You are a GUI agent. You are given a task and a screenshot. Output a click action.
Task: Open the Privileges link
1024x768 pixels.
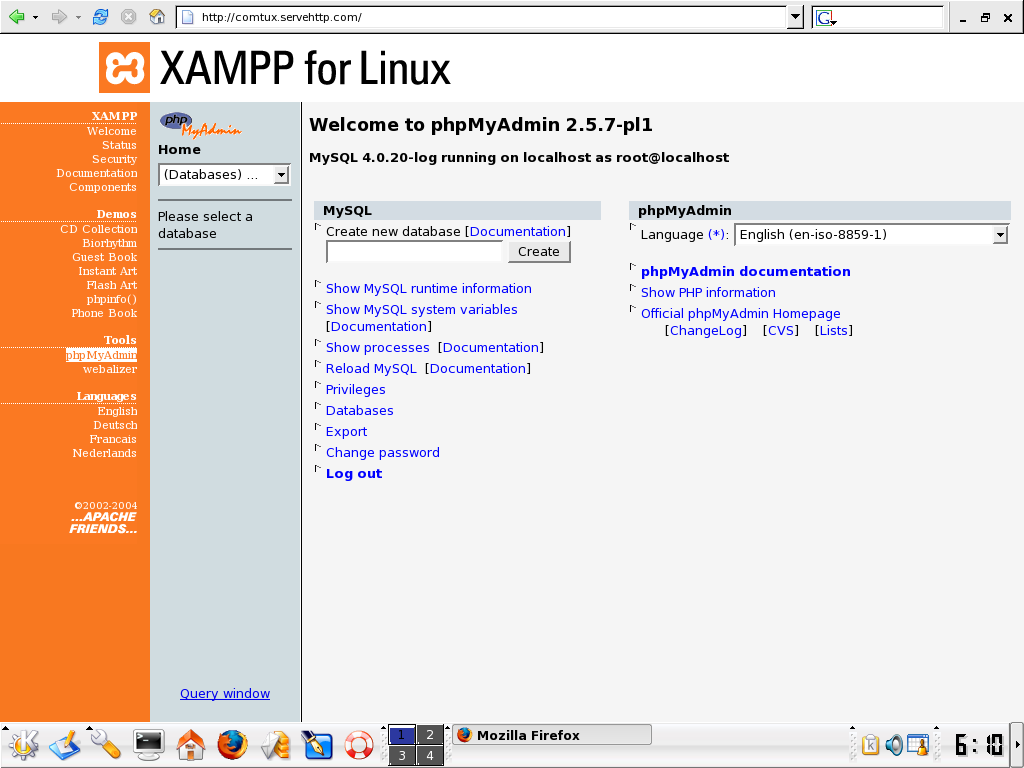tap(355, 389)
